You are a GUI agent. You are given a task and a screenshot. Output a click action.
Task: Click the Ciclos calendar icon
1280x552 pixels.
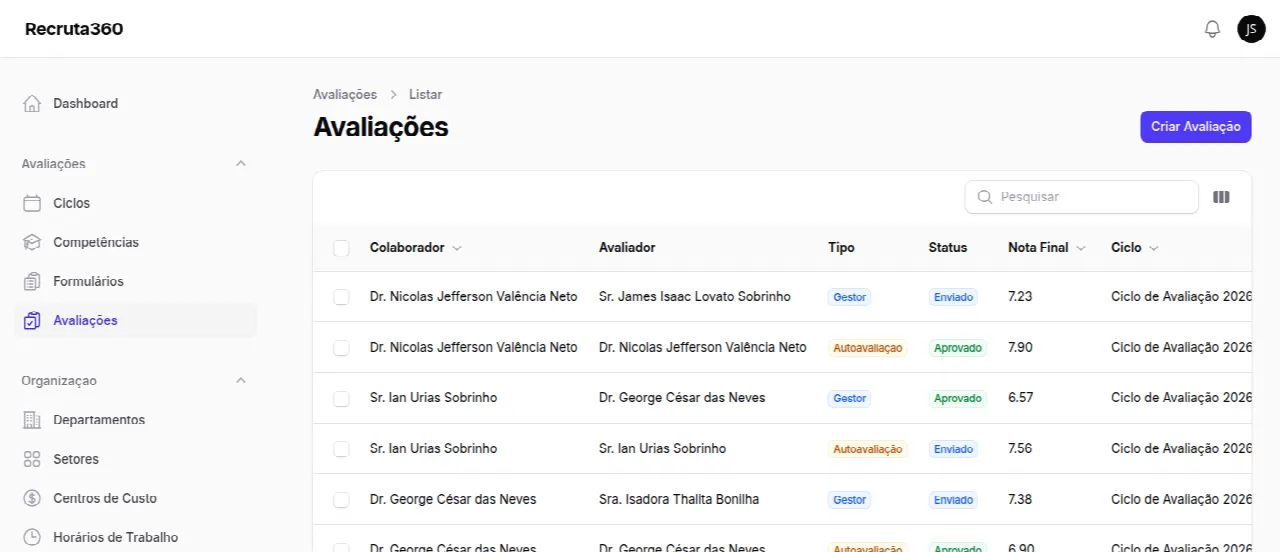coord(32,203)
